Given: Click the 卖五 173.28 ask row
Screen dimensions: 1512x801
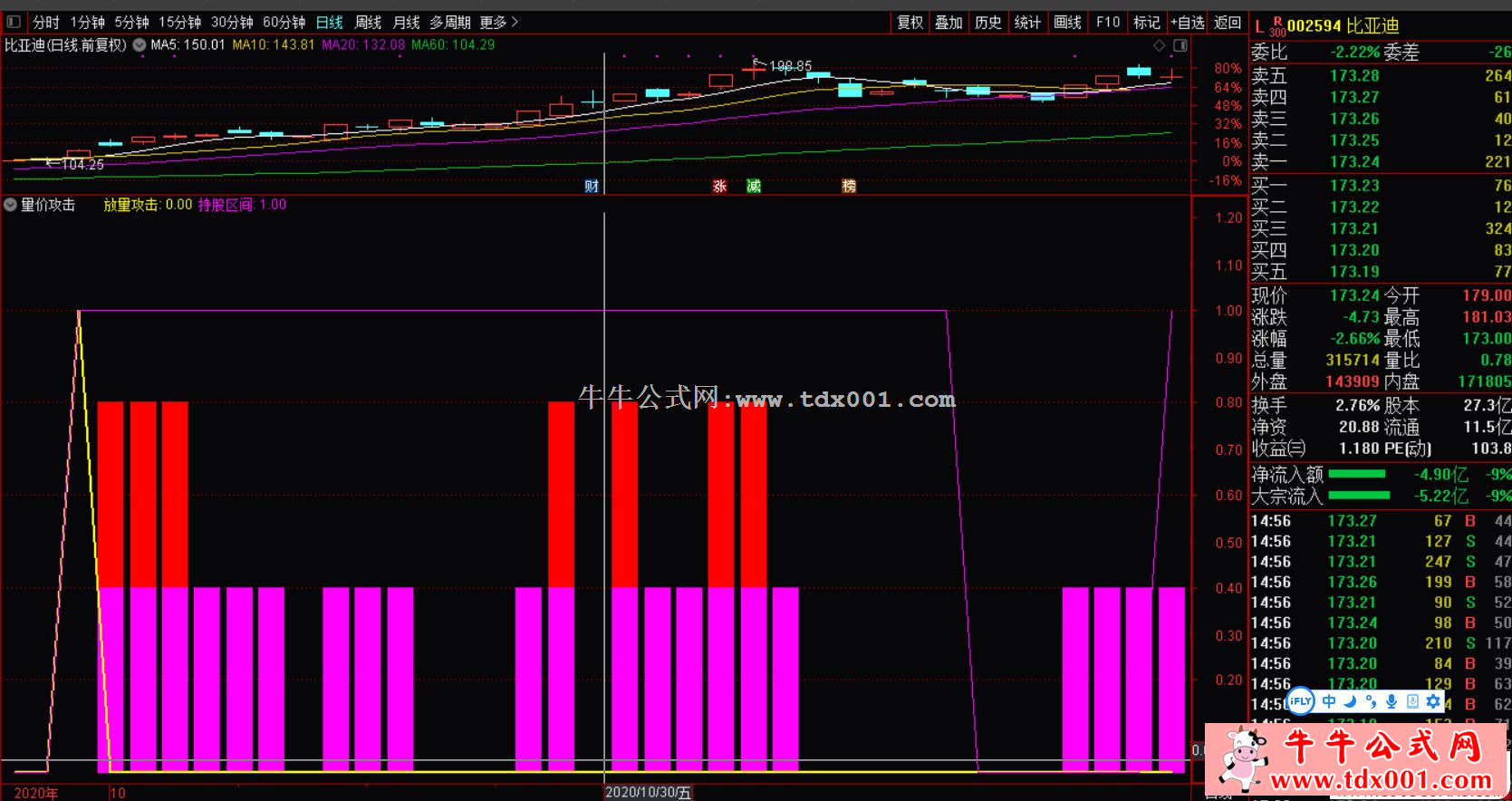Looking at the screenshot, I should [1381, 75].
